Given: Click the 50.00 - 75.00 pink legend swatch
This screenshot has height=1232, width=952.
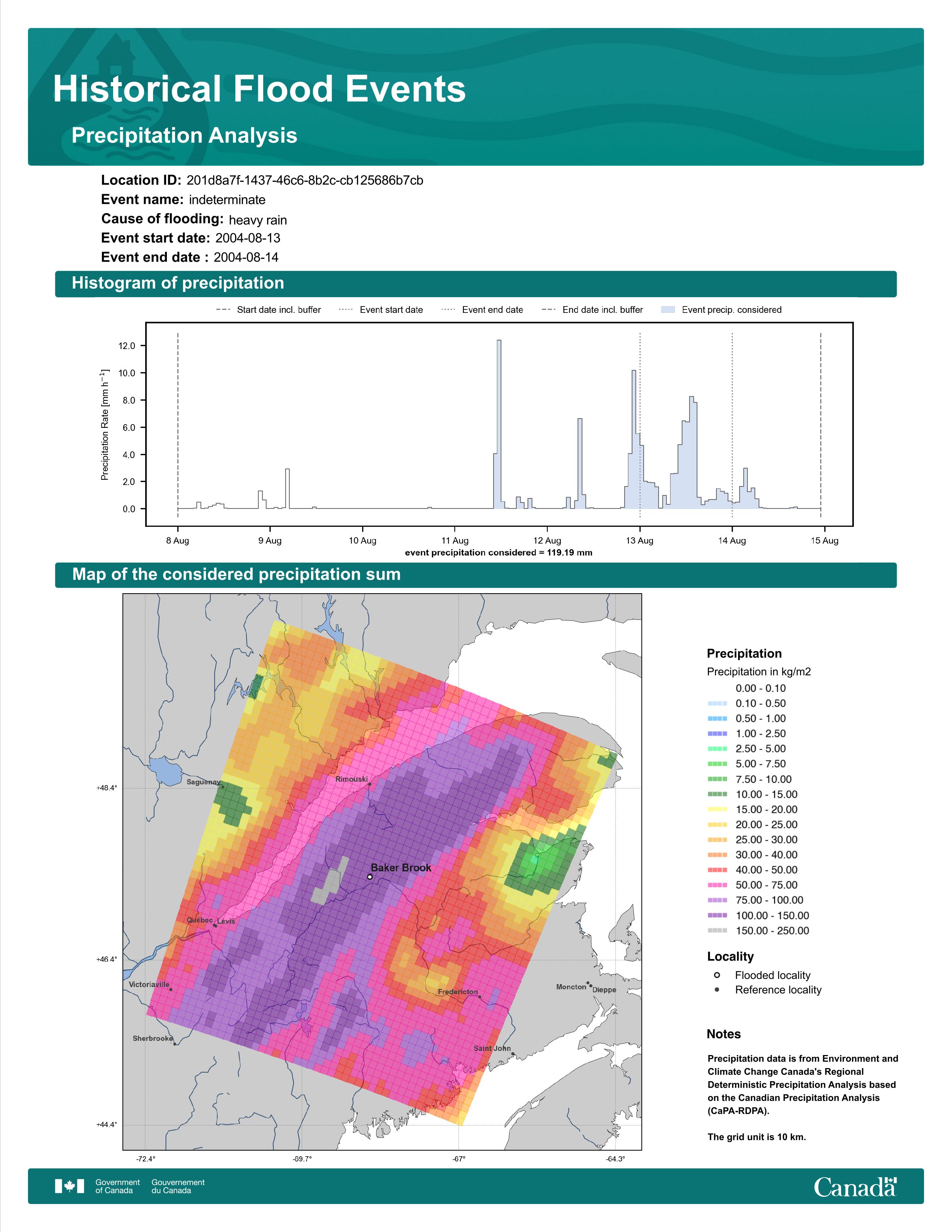Looking at the screenshot, I should click(x=718, y=885).
